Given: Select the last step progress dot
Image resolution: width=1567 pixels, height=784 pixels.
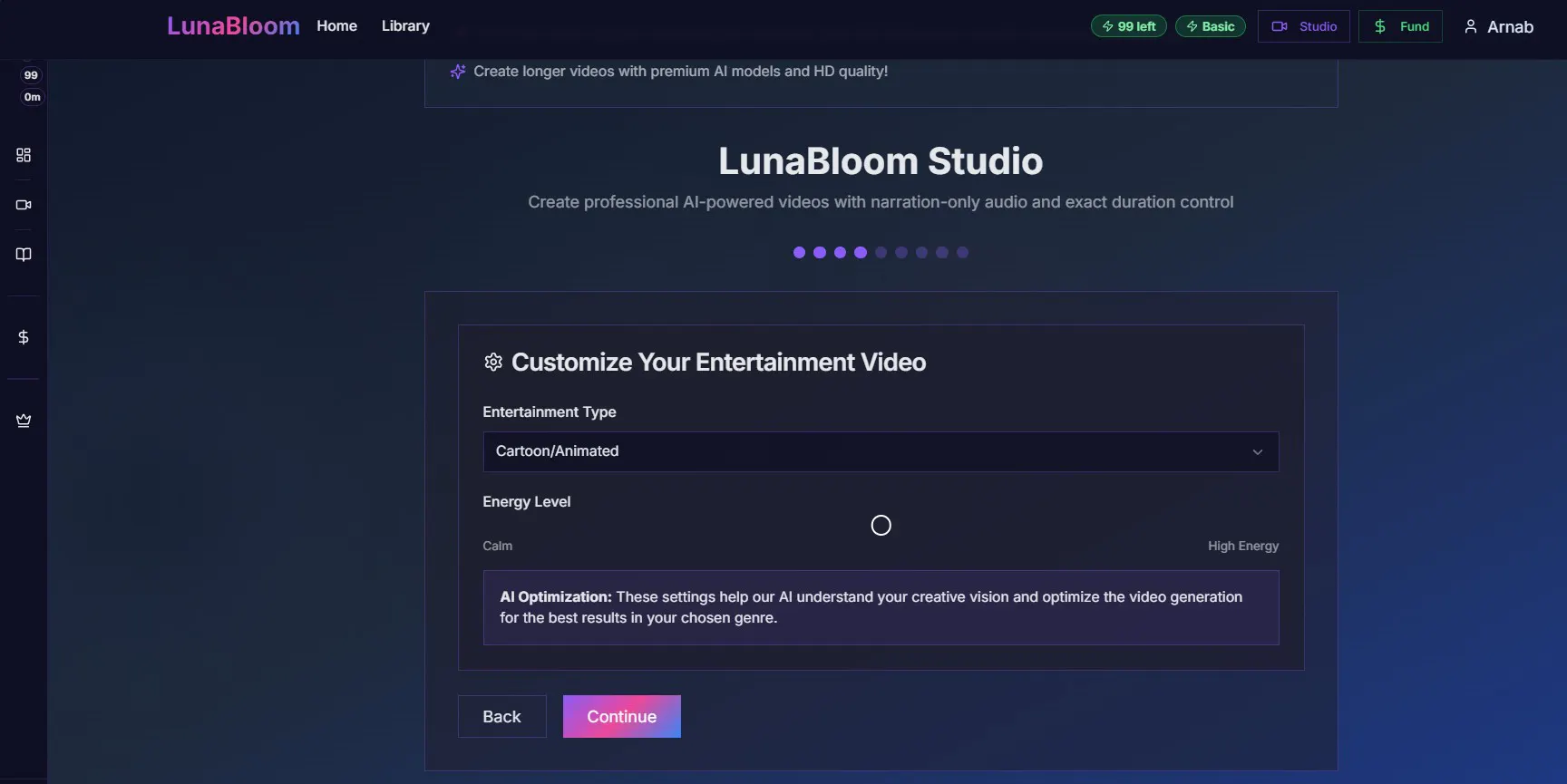Looking at the screenshot, I should (x=963, y=253).
